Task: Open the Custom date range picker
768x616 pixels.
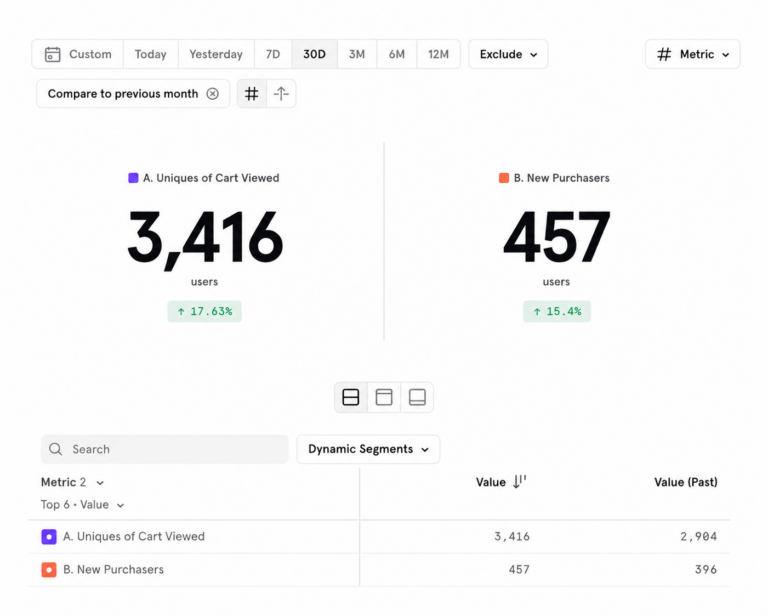Action: pos(78,54)
